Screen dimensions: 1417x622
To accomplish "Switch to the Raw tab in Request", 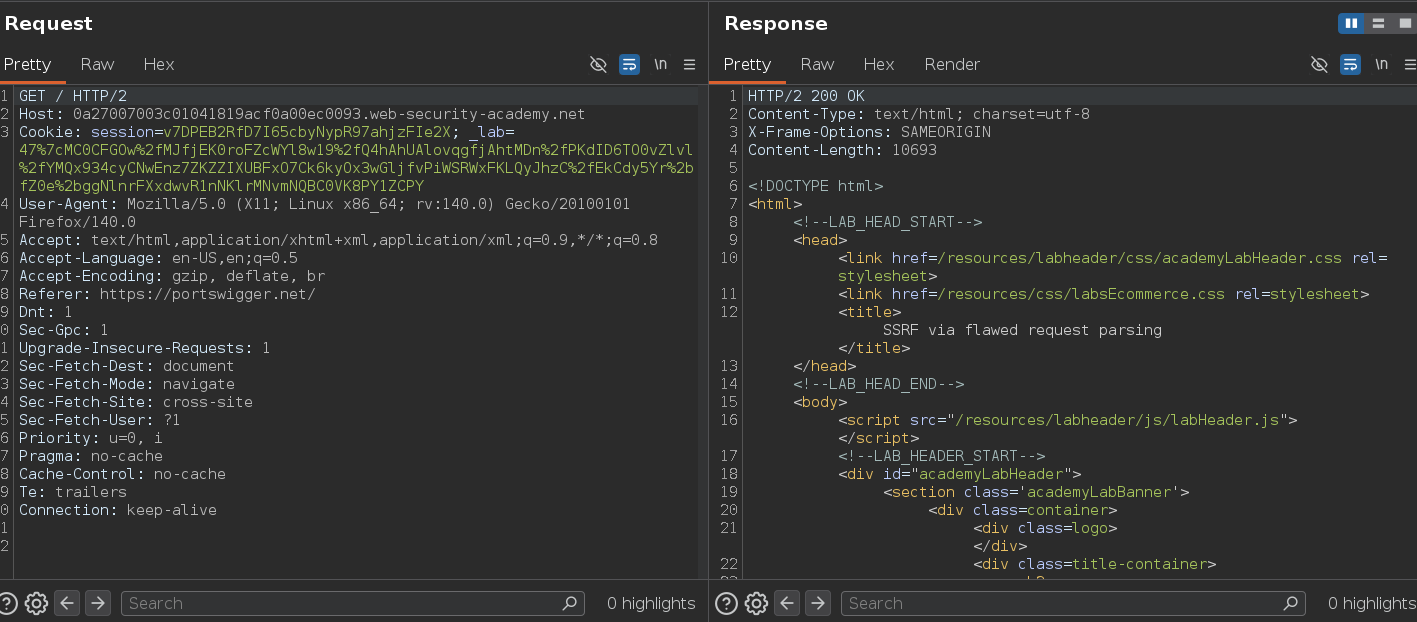I will click(97, 64).
